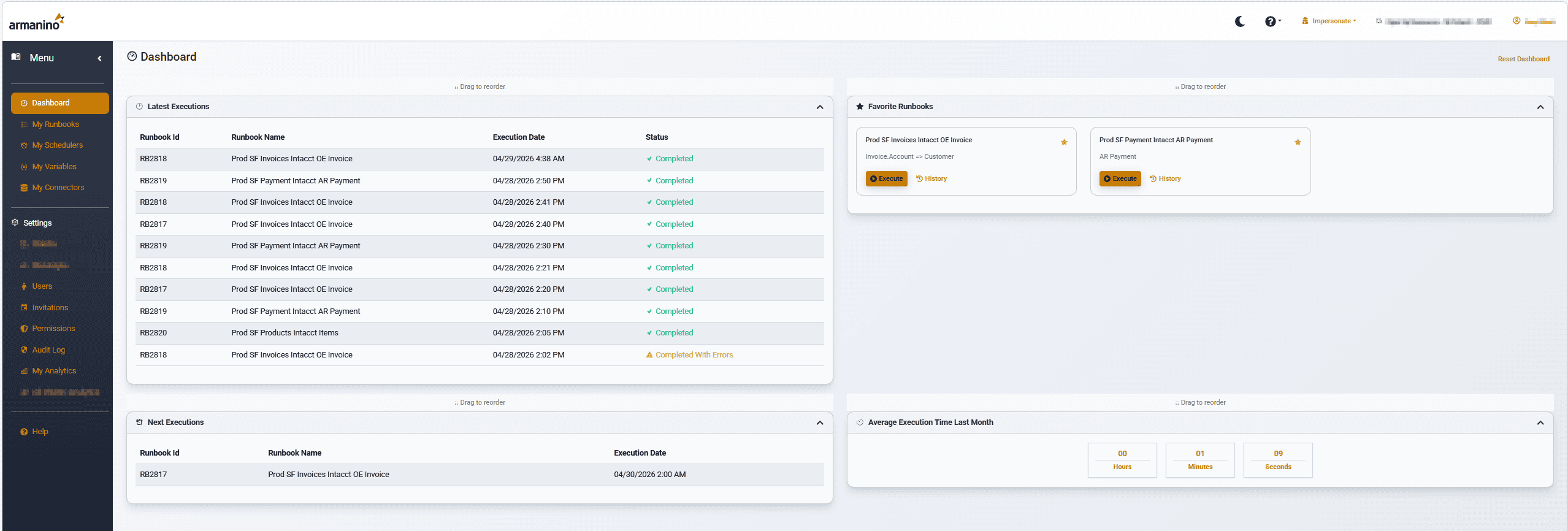
Task: Click the Help question icon in sidebar
Action: [x=24, y=432]
